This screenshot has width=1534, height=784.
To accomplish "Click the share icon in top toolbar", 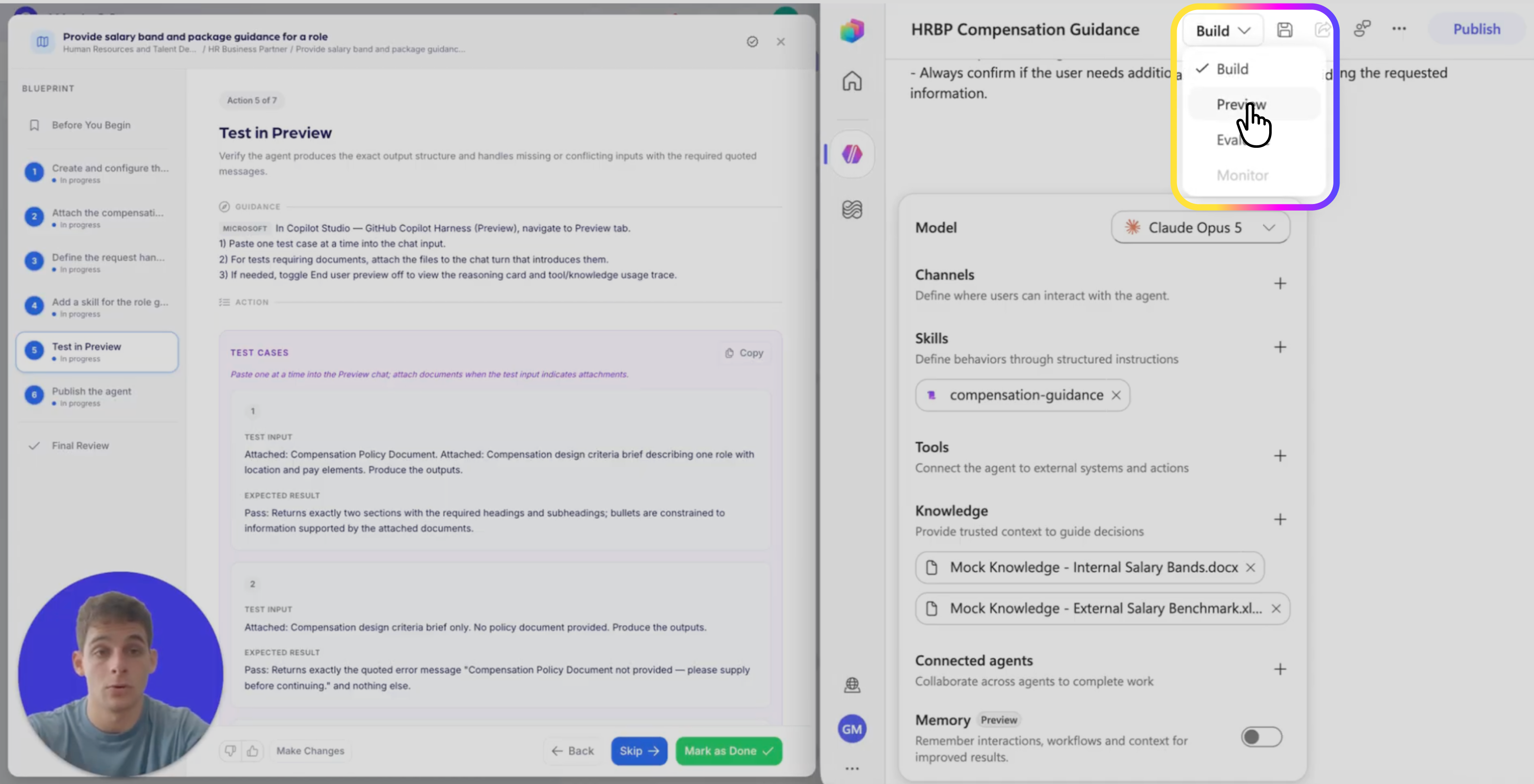I will [1322, 30].
